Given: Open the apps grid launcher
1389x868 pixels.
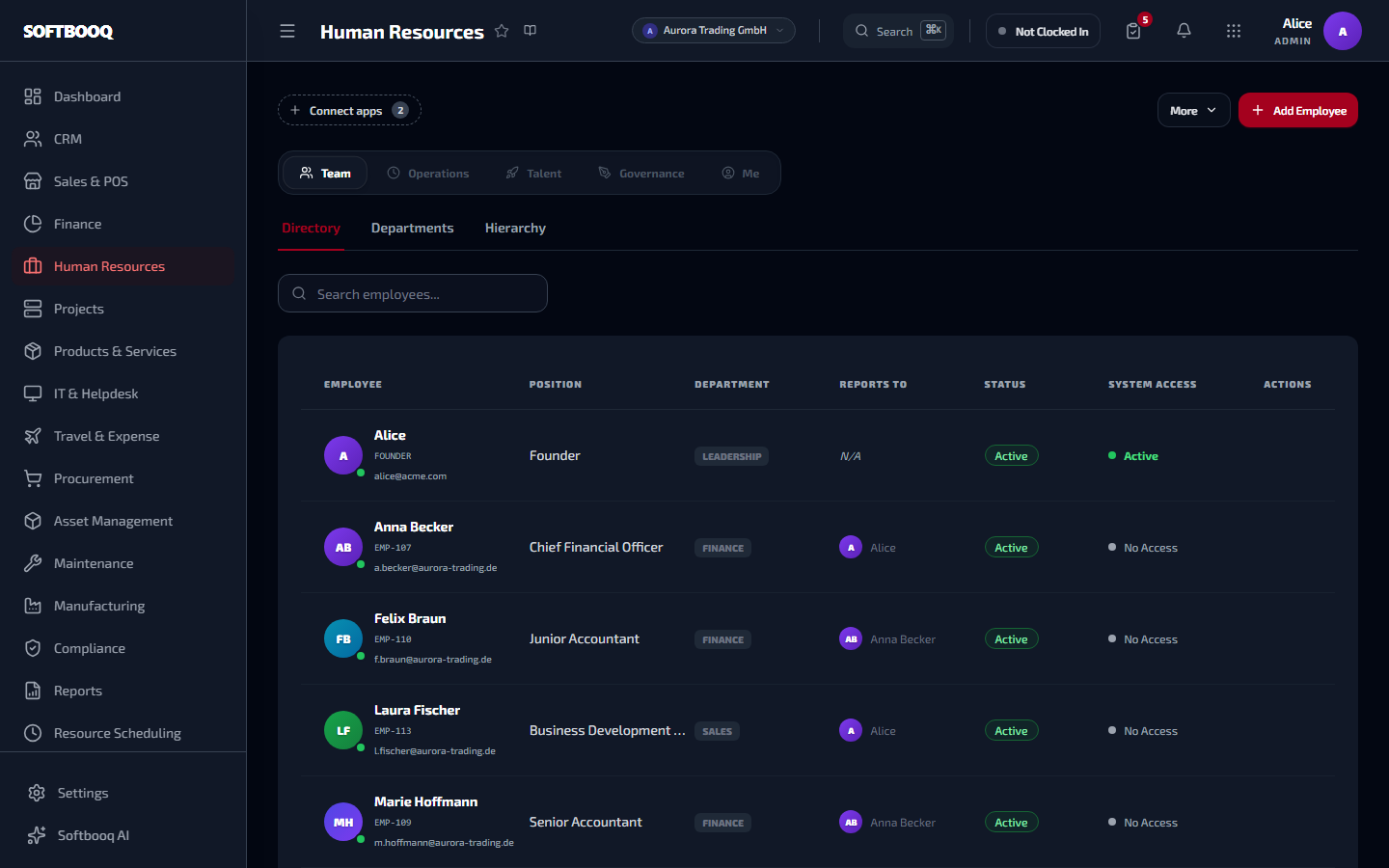Looking at the screenshot, I should (1234, 31).
